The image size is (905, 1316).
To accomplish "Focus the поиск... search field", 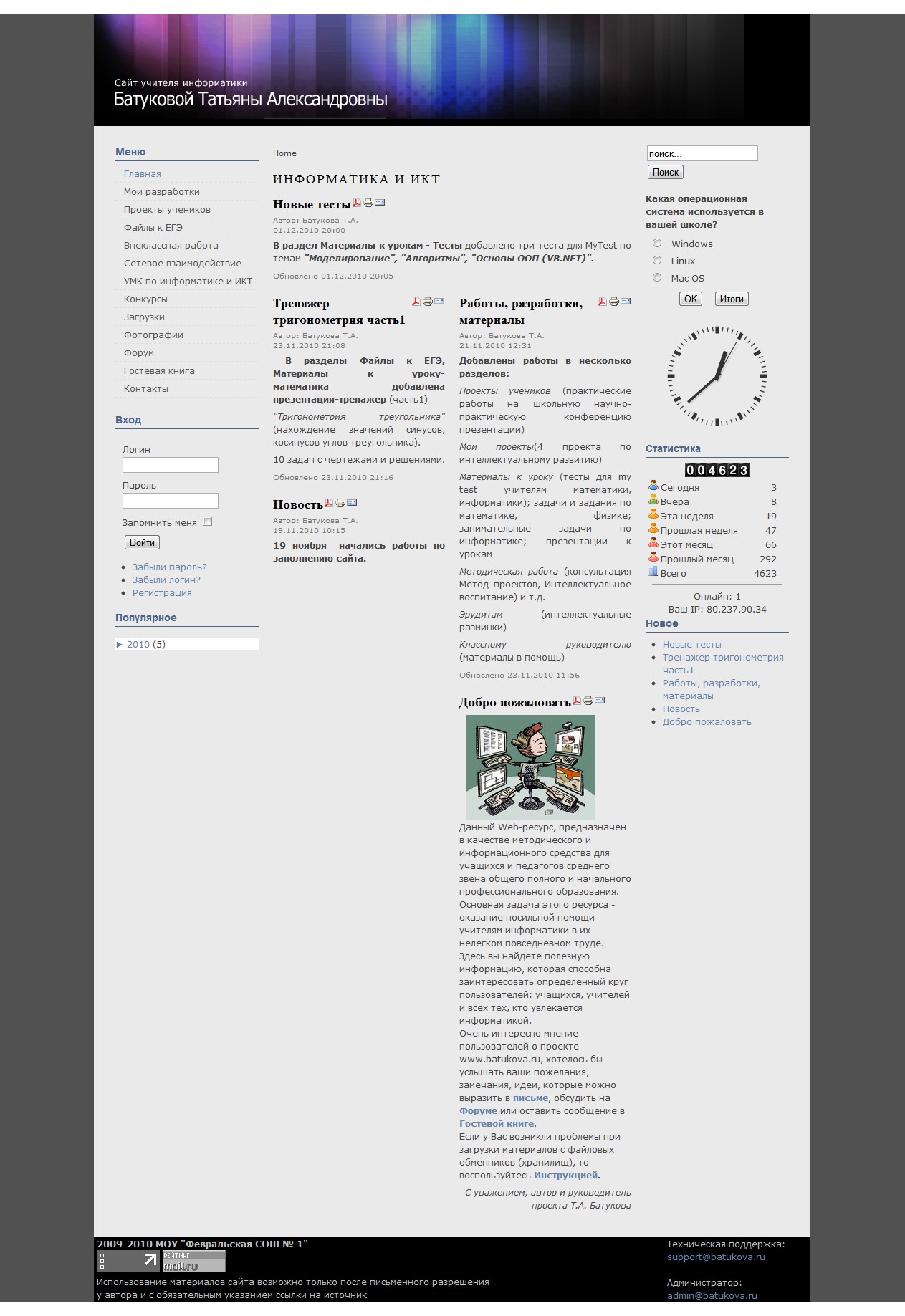I will tap(702, 153).
